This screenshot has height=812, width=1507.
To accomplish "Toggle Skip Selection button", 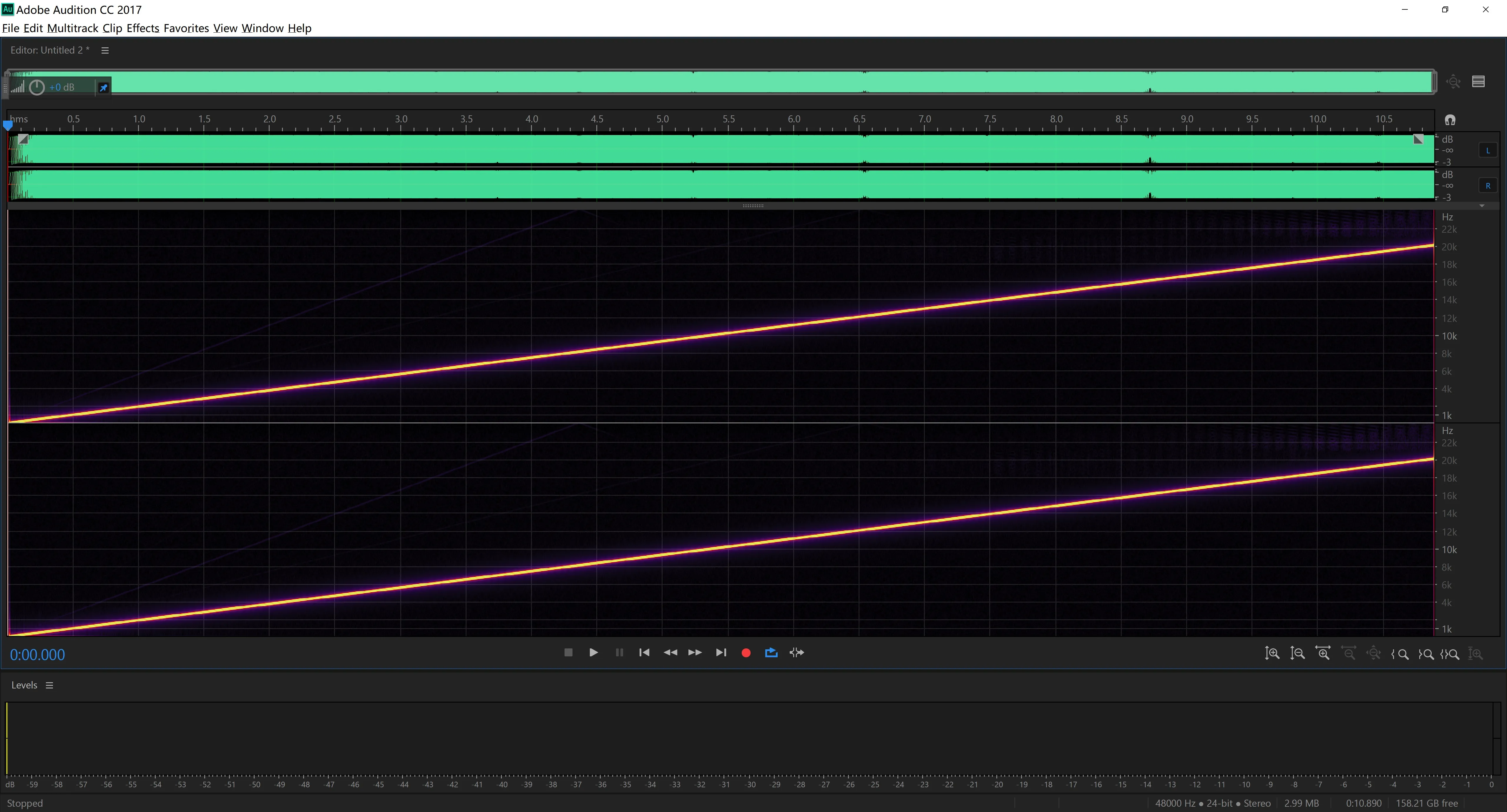I will [x=797, y=653].
